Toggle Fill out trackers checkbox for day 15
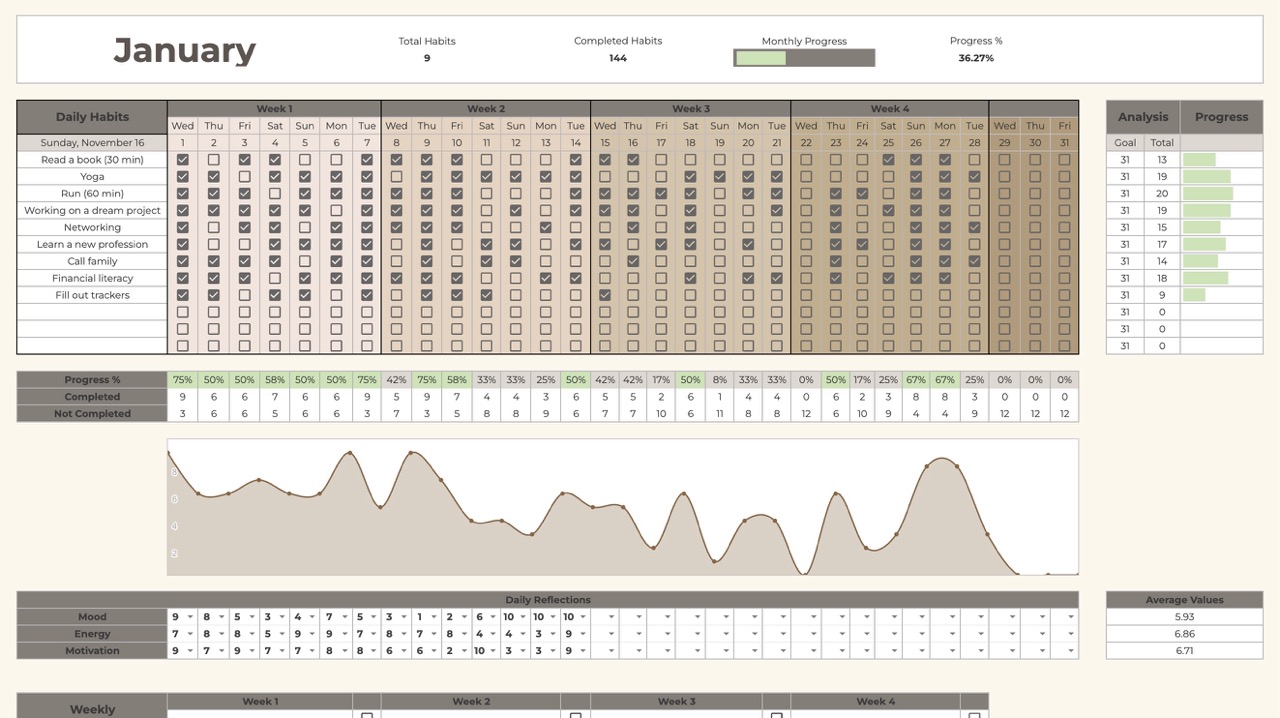This screenshot has height=718, width=1280. tap(605, 295)
